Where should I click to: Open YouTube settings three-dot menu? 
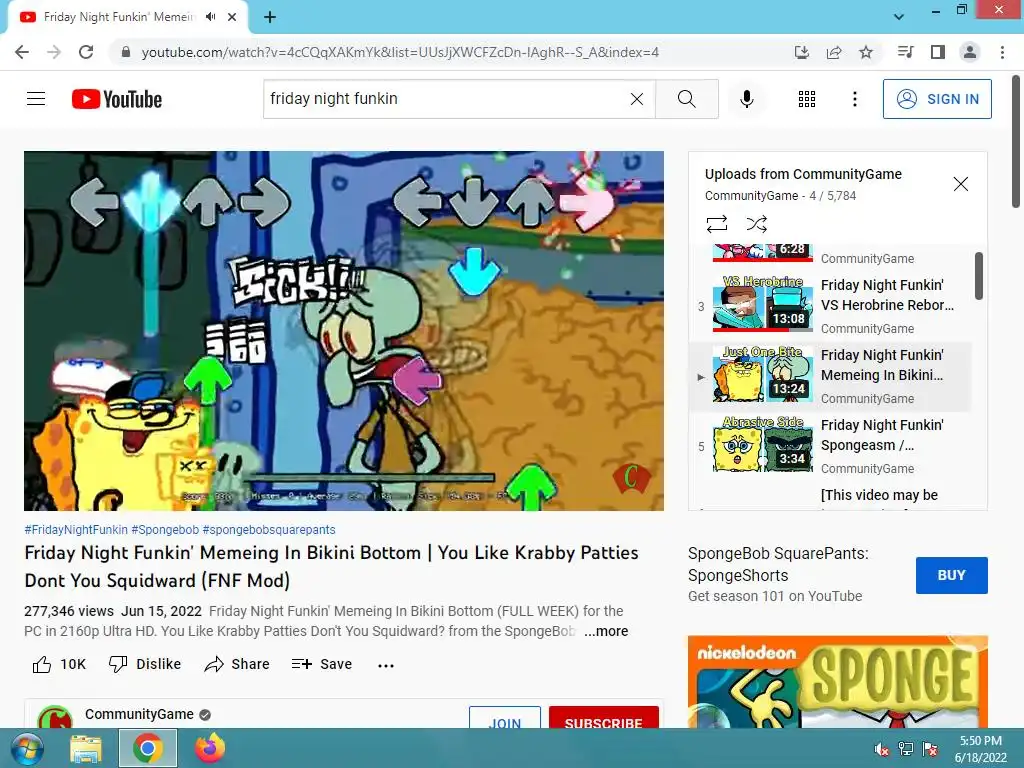854,99
